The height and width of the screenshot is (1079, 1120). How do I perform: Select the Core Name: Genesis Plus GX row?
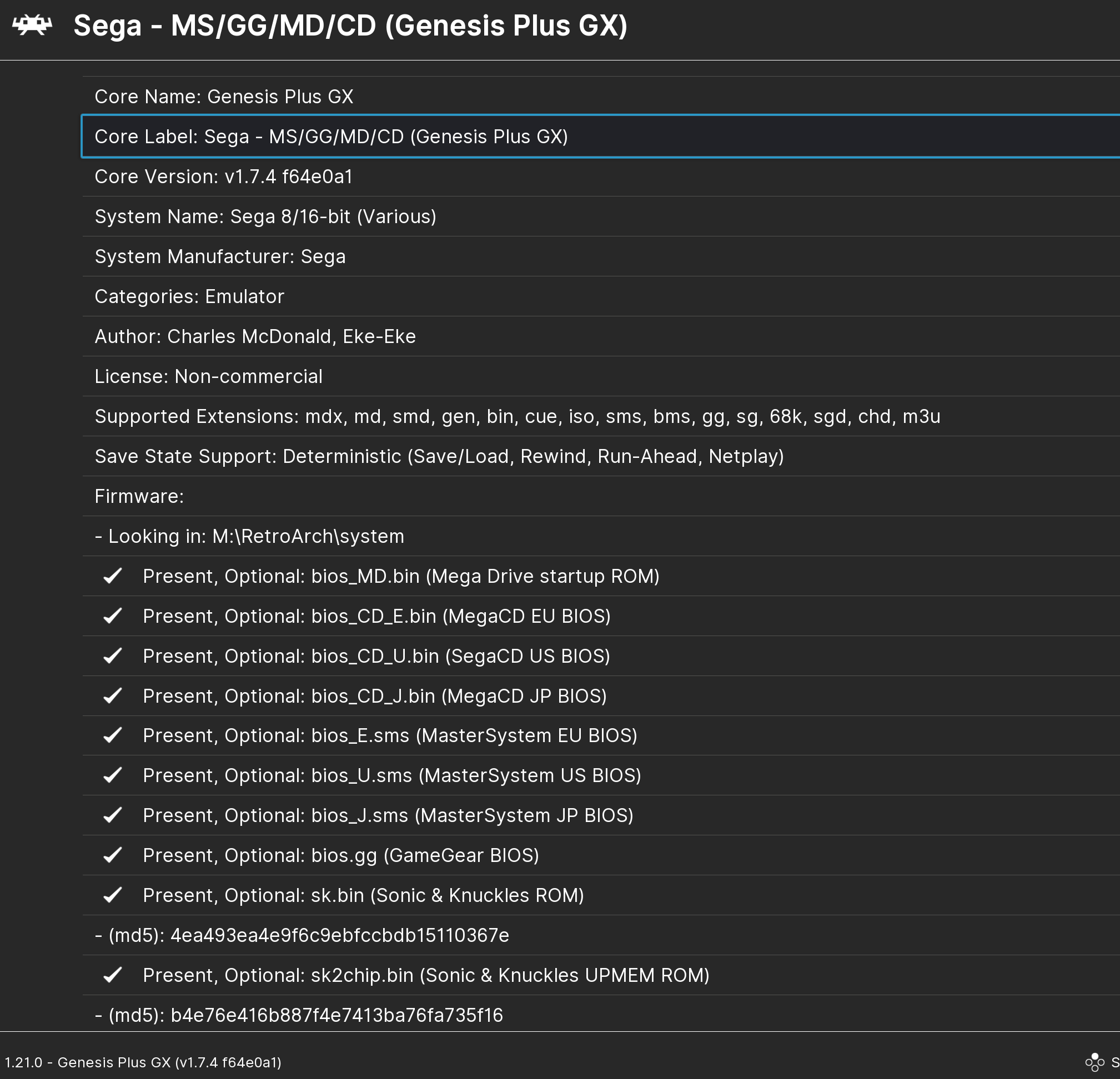(601, 97)
